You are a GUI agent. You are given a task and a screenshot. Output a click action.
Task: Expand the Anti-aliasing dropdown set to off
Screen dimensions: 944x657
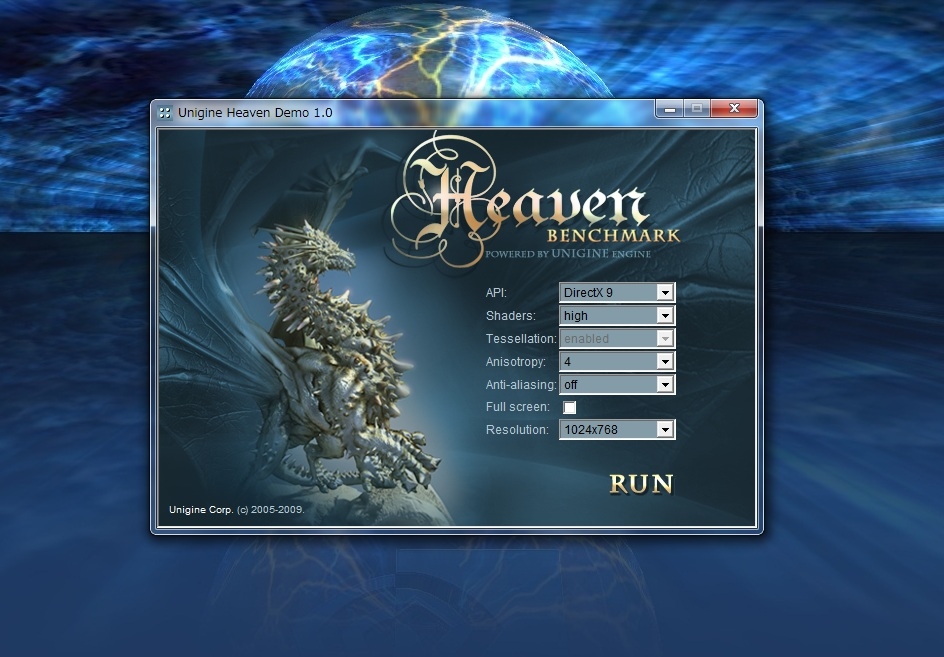click(617, 384)
